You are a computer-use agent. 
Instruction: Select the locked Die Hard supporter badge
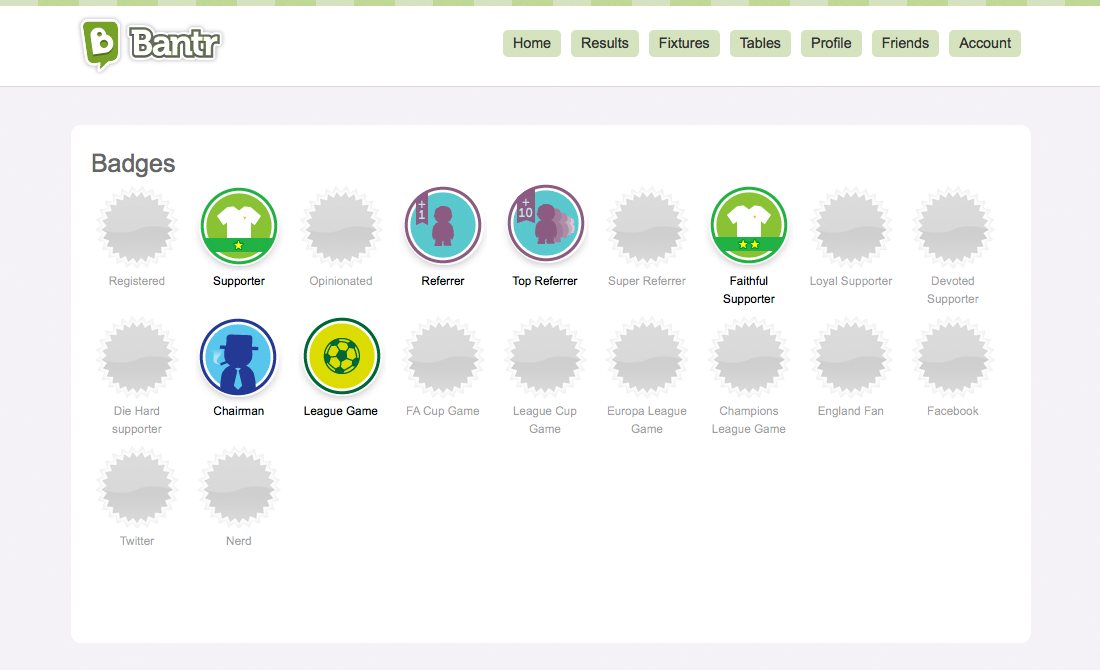(137, 357)
